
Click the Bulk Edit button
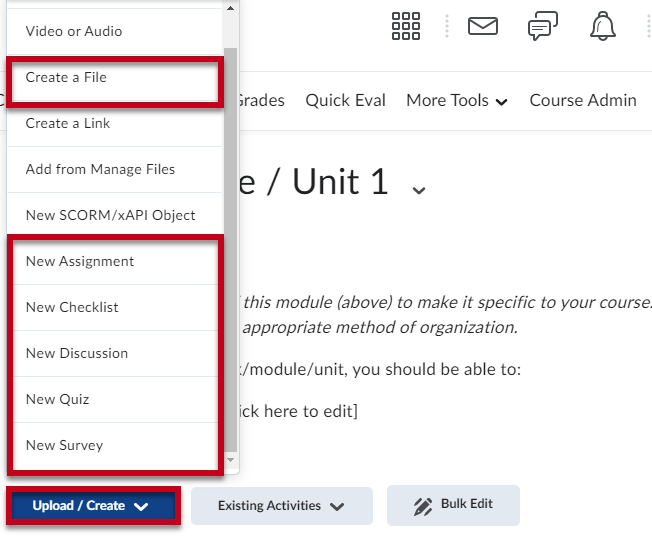coord(453,505)
